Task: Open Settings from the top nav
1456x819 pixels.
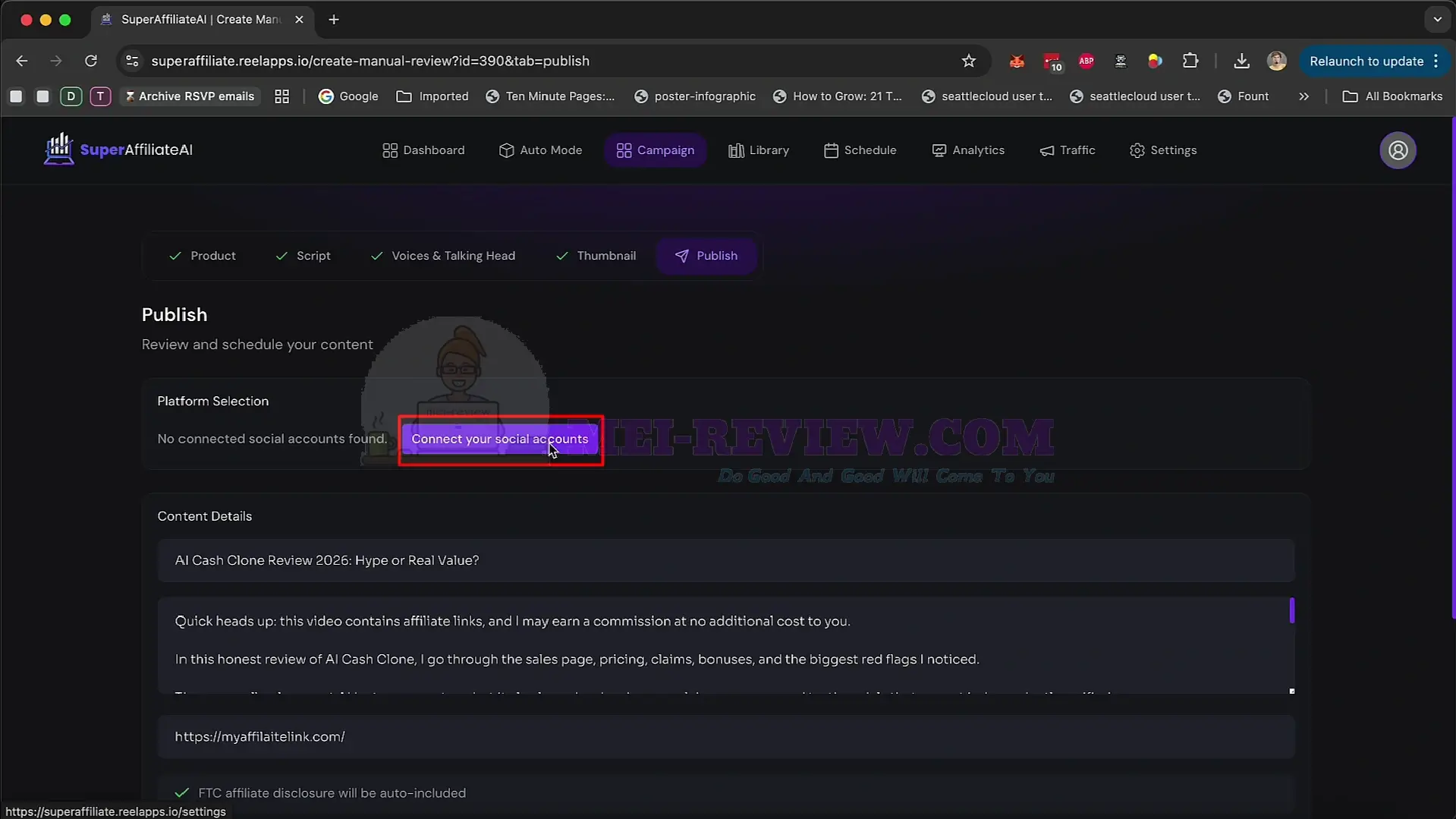Action: [x=1163, y=150]
